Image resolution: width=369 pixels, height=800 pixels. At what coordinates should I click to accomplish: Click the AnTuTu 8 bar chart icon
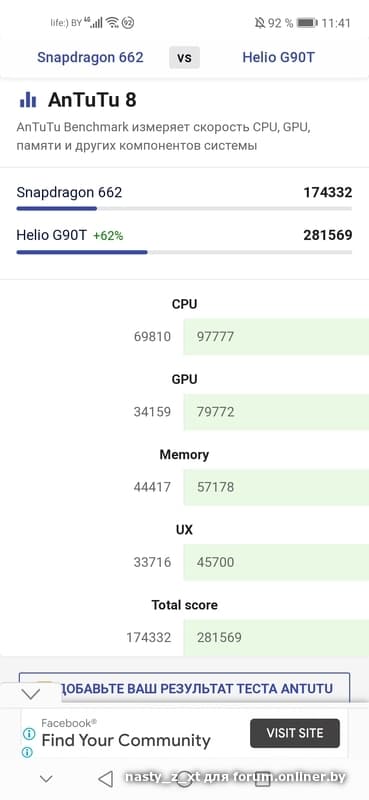28,100
